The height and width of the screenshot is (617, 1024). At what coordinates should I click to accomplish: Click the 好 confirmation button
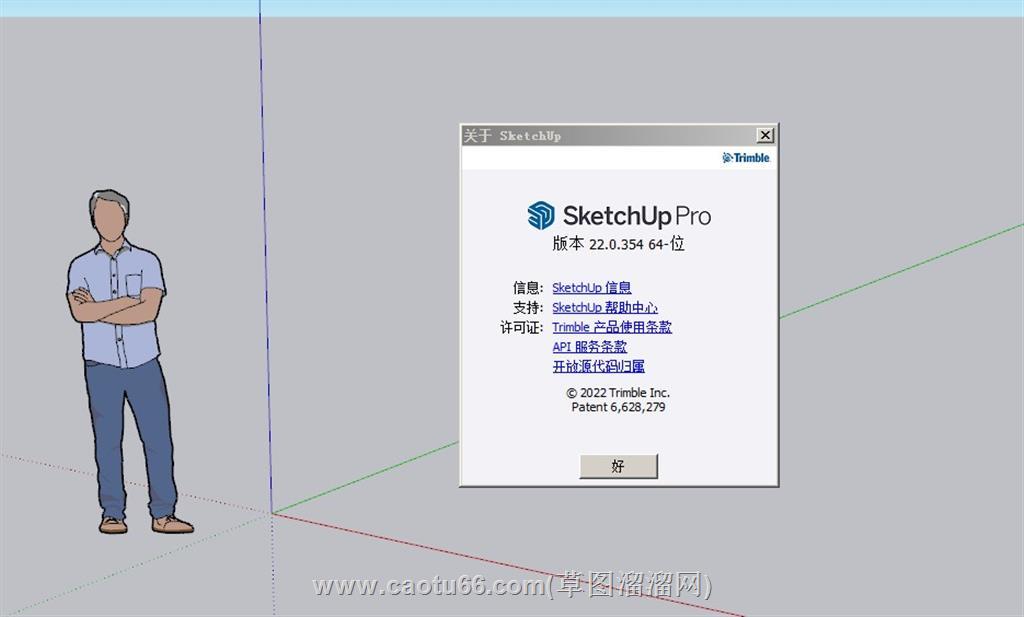point(618,466)
